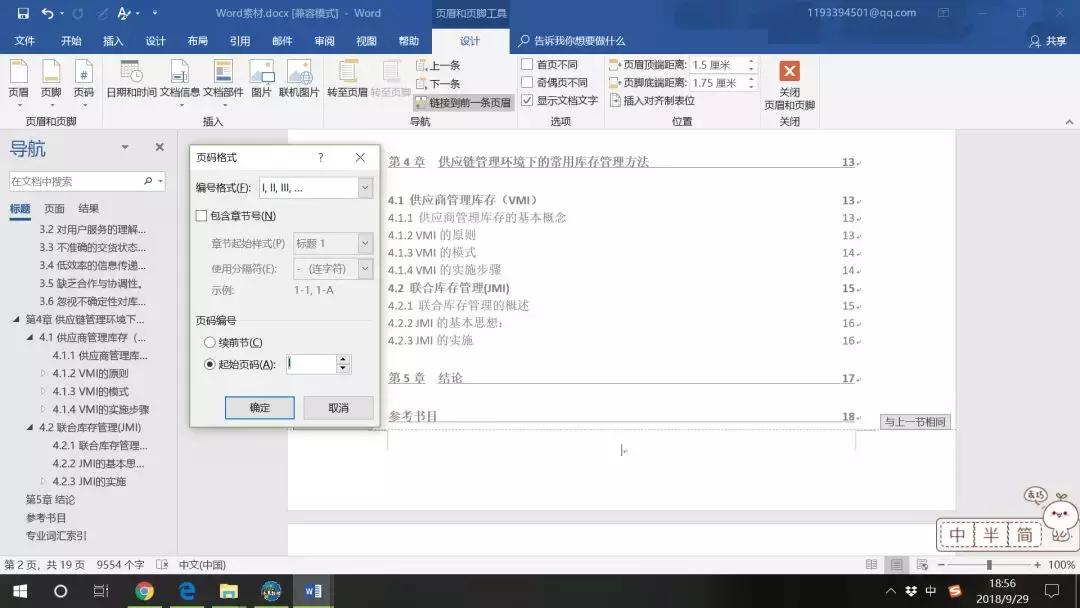The width and height of the screenshot is (1080, 608).
Task: Open the 插入 ribbon tab
Action: click(112, 41)
